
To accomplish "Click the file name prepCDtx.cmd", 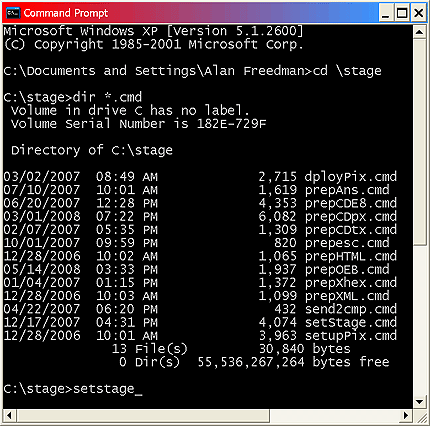I will (351, 230).
